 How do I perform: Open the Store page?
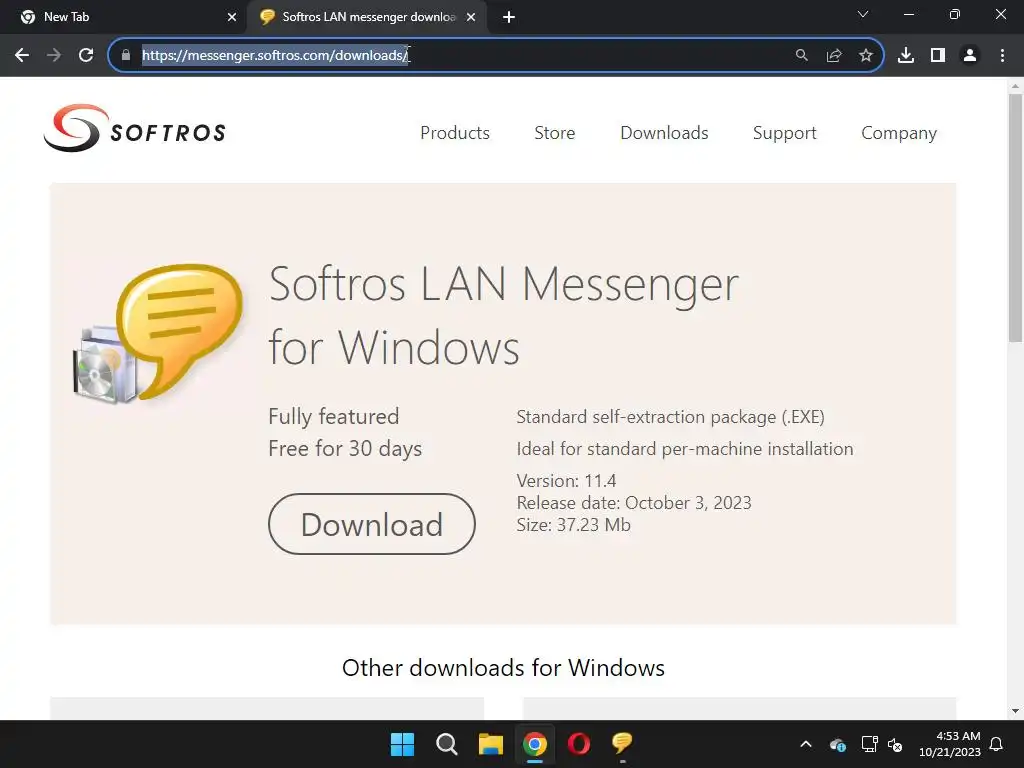[554, 133]
